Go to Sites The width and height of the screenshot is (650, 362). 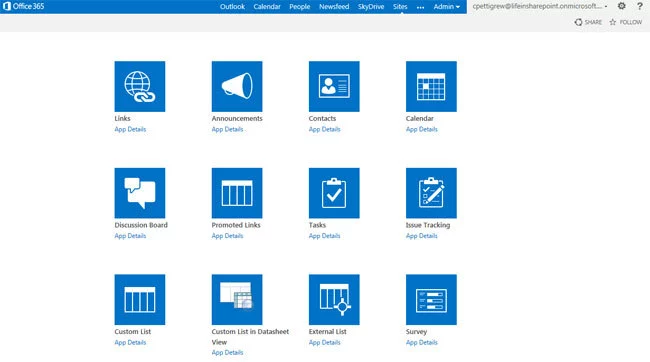point(400,7)
